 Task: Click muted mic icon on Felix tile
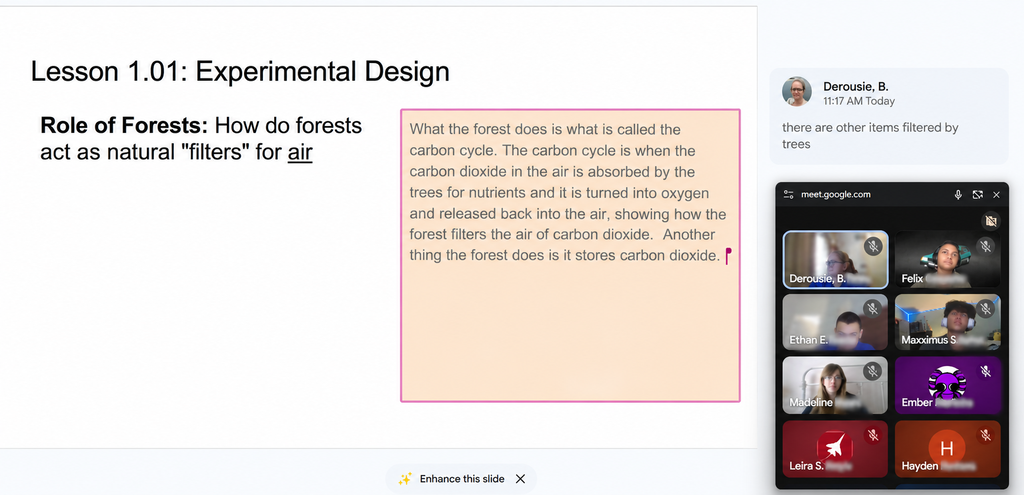click(x=985, y=246)
